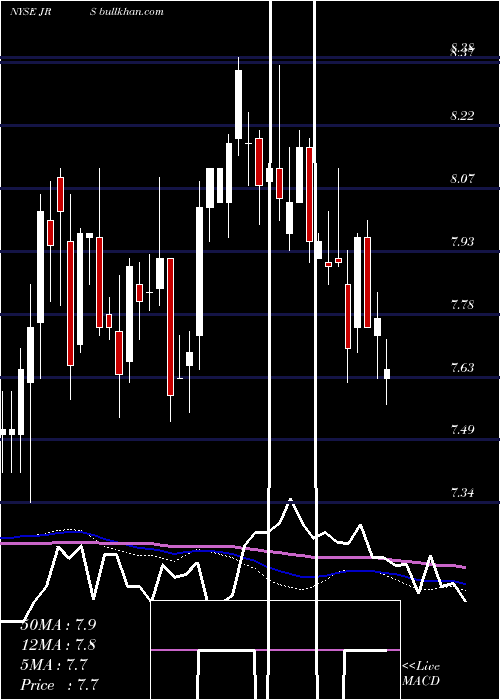Image resolution: width=500 pixels, height=700 pixels.
Task: Click the 50MA : 7.9 readout
Action: pos(58,625)
